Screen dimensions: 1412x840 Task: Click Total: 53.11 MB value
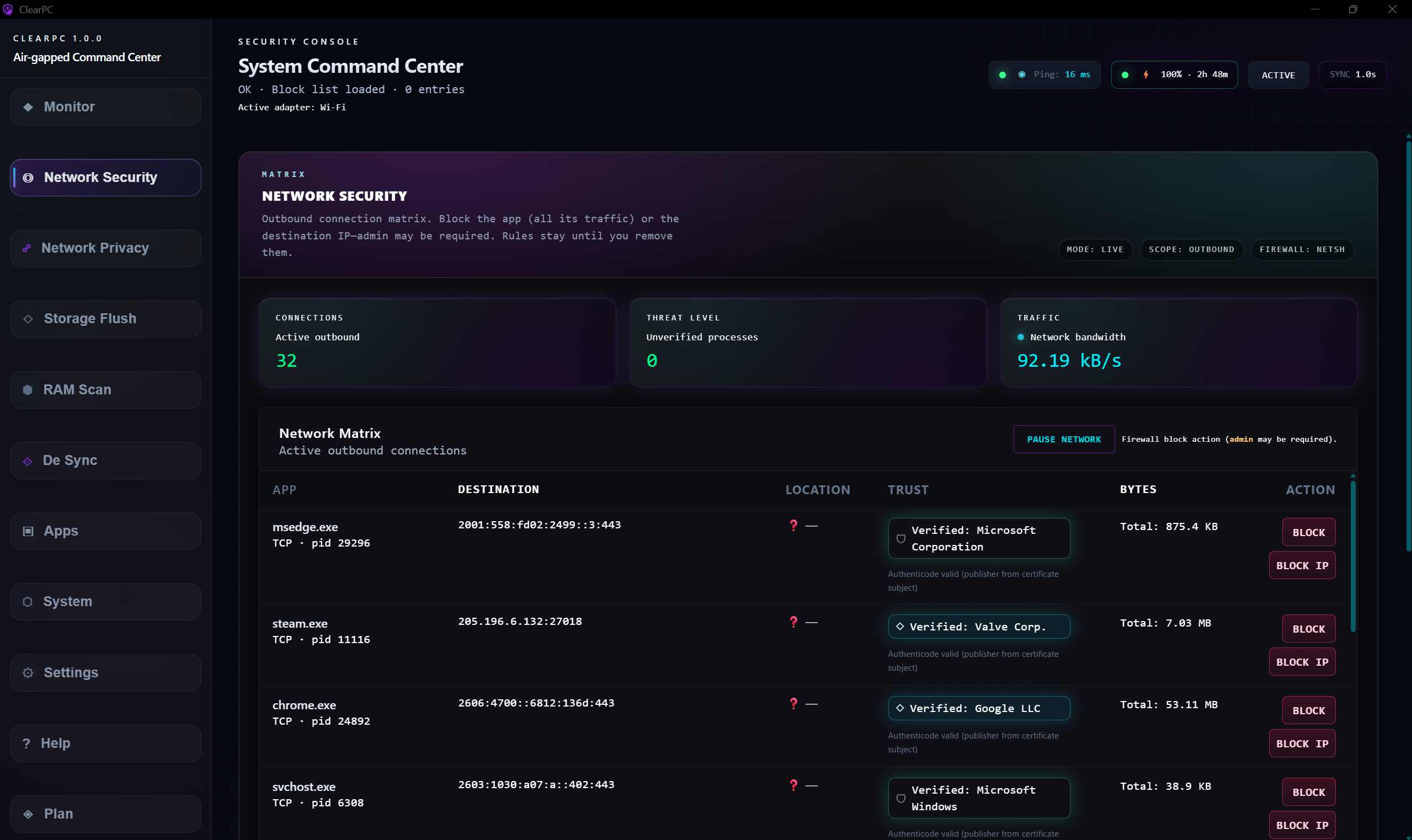coord(1169,704)
